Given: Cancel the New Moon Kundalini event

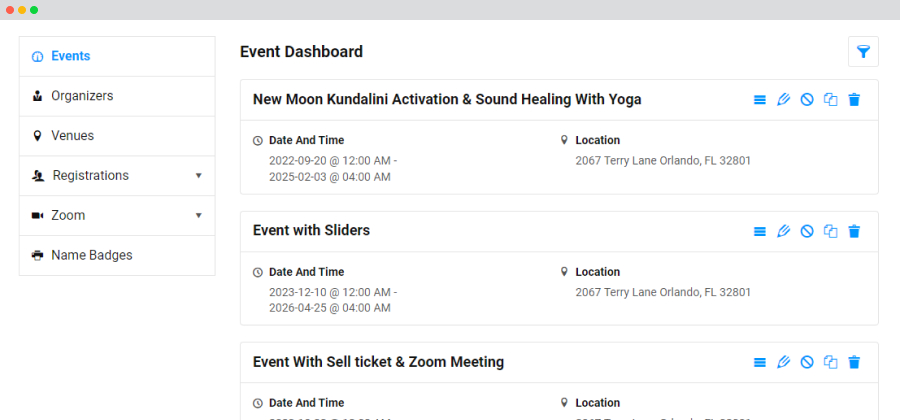Looking at the screenshot, I should tap(807, 100).
